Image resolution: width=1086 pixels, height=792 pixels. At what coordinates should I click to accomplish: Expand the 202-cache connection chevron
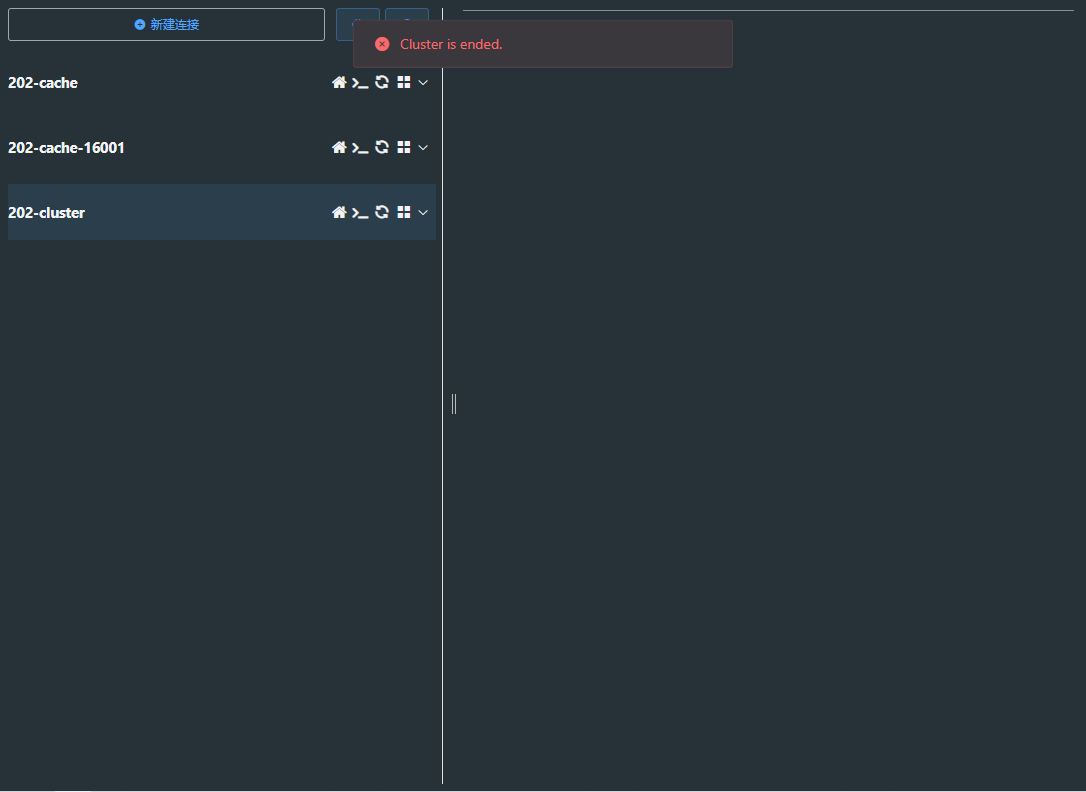tap(421, 82)
